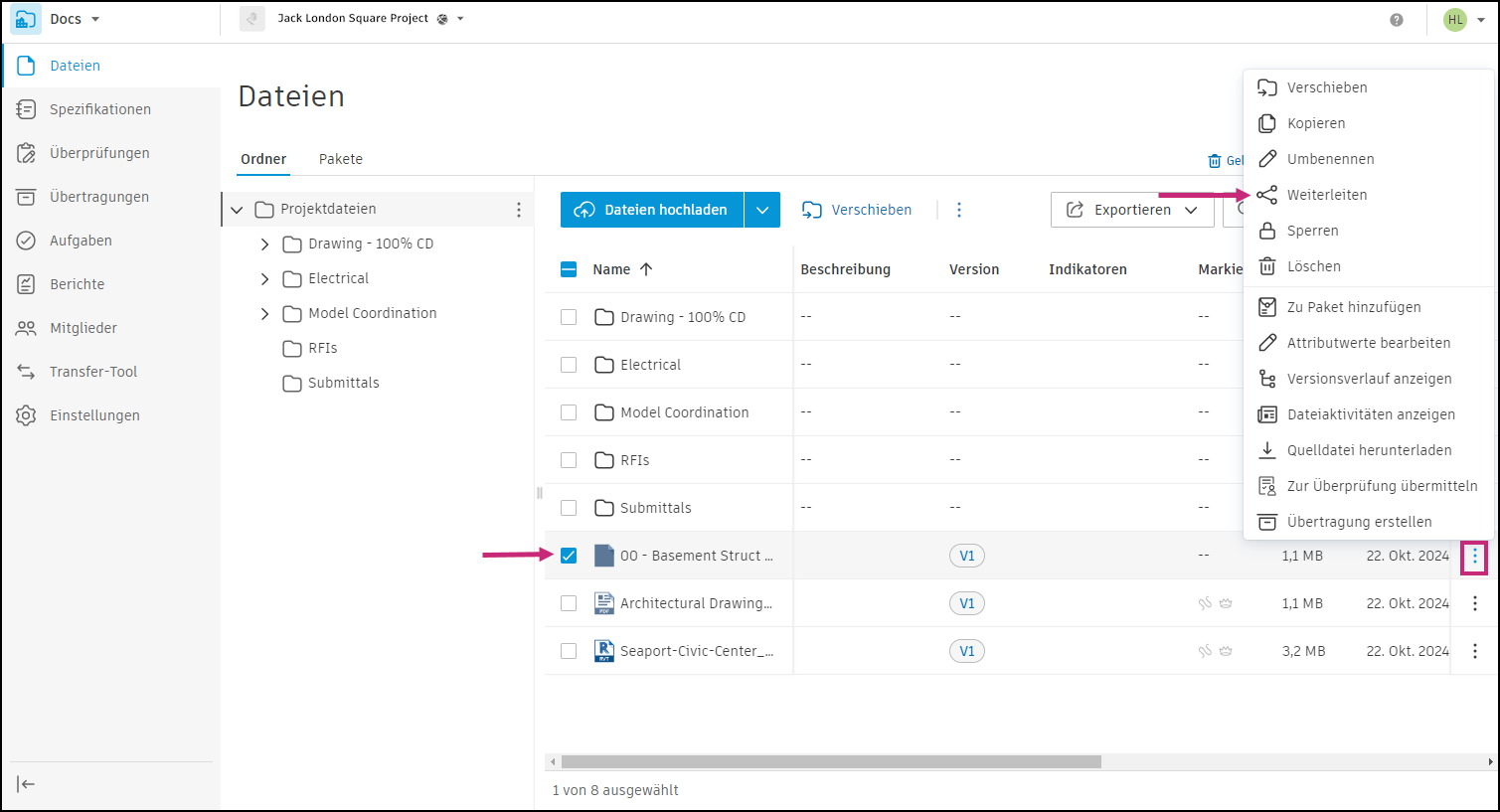Tick the checkbox for Architectural Drawing file
The height and width of the screenshot is (812, 1500).
569,603
